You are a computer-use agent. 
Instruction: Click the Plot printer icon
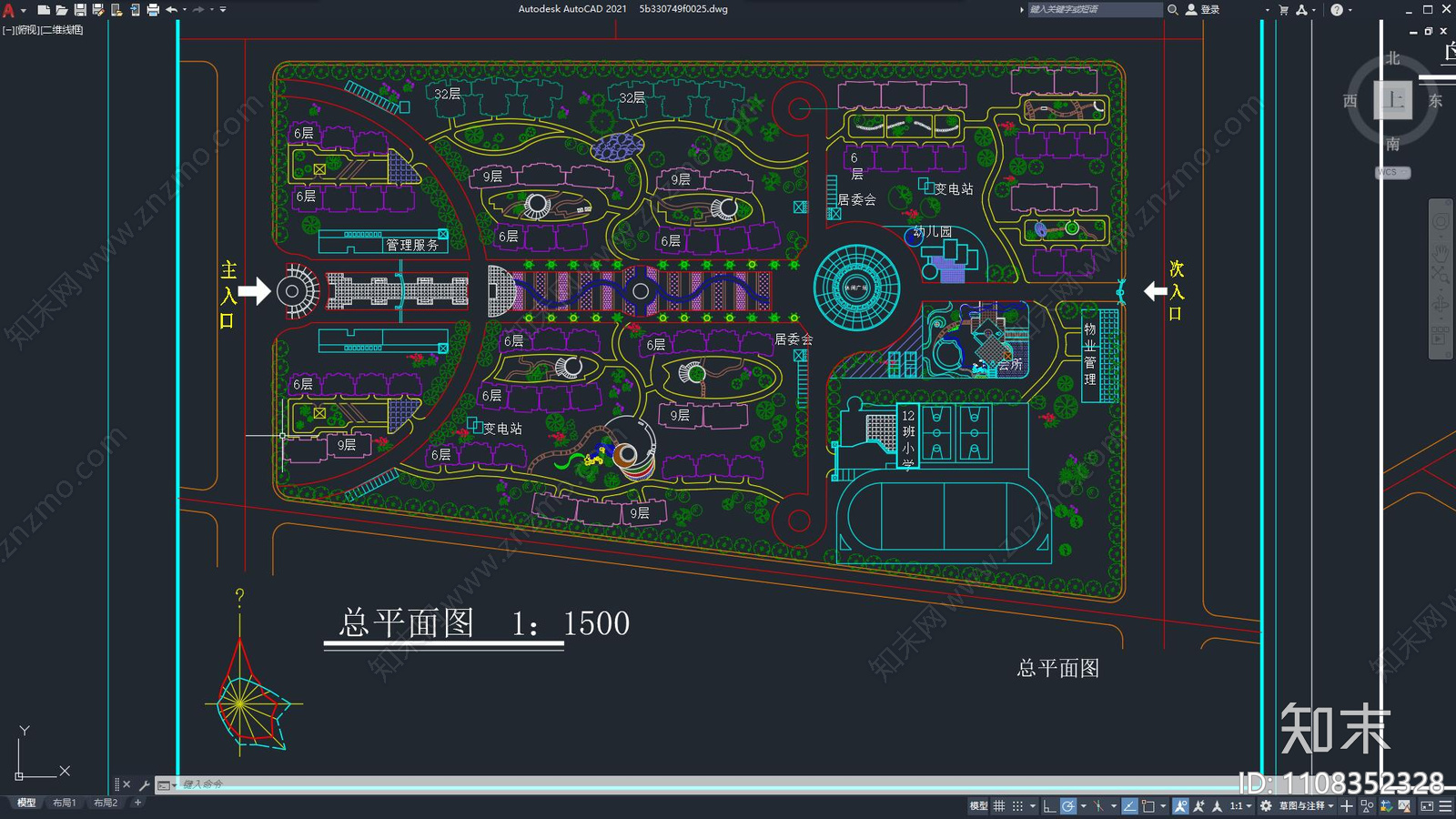(x=153, y=10)
